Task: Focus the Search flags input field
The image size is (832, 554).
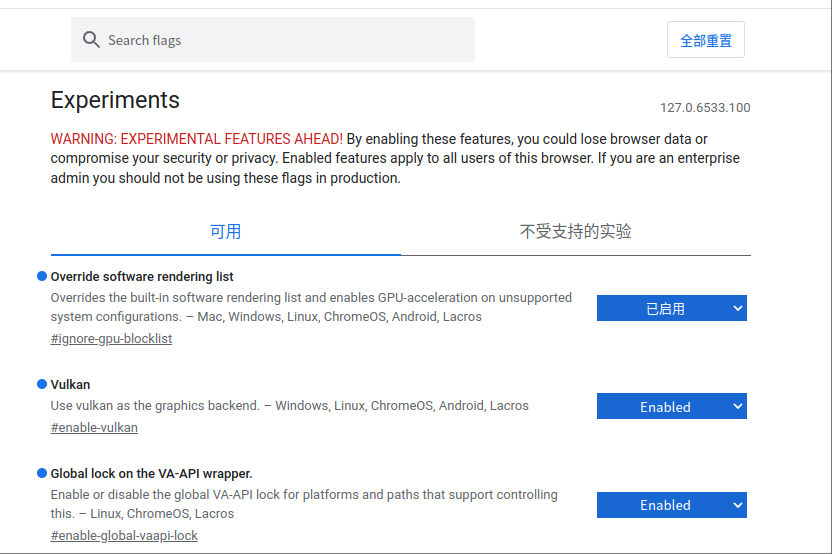Action: [273, 40]
